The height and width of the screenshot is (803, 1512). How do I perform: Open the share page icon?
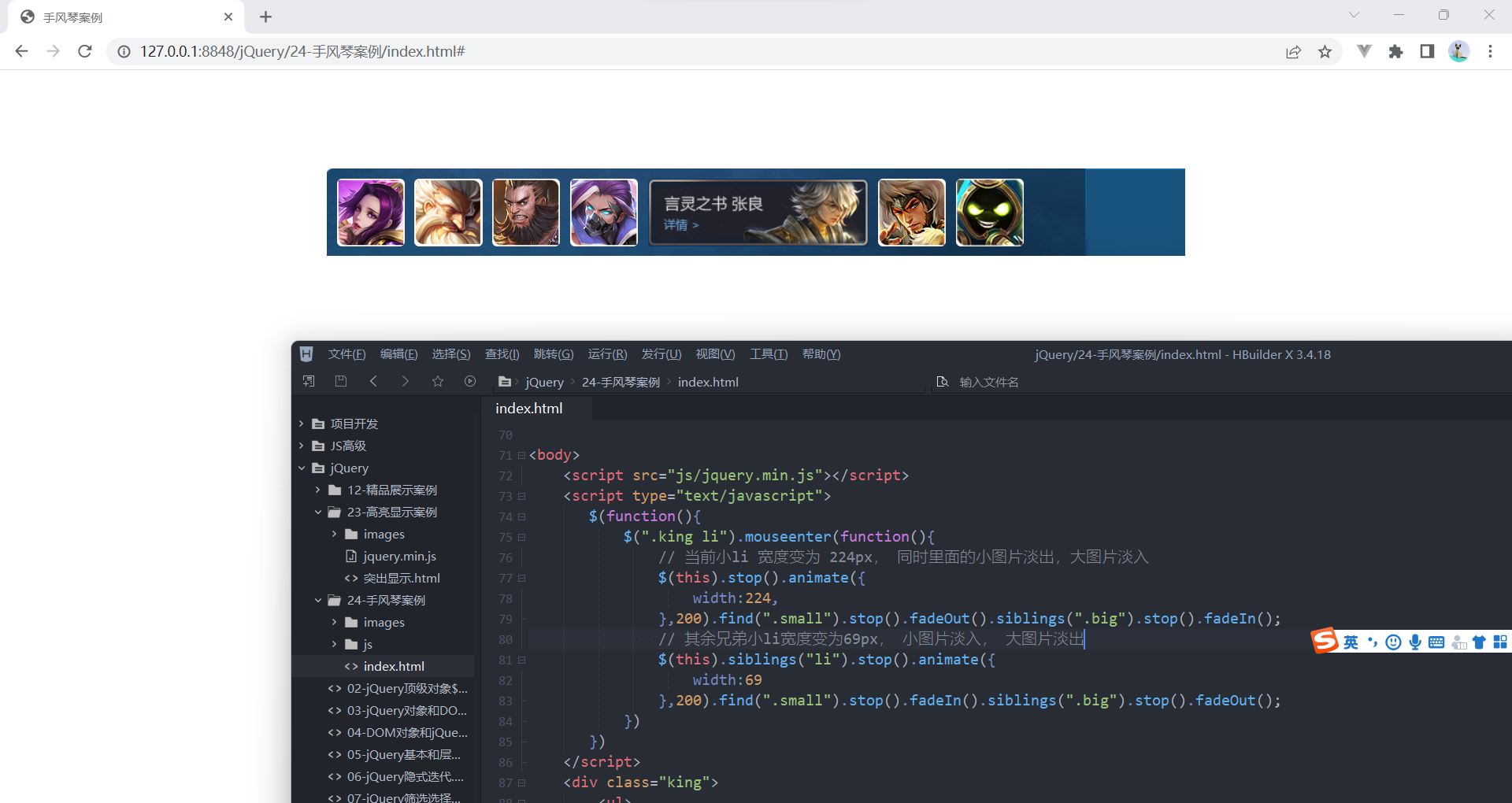(1293, 51)
